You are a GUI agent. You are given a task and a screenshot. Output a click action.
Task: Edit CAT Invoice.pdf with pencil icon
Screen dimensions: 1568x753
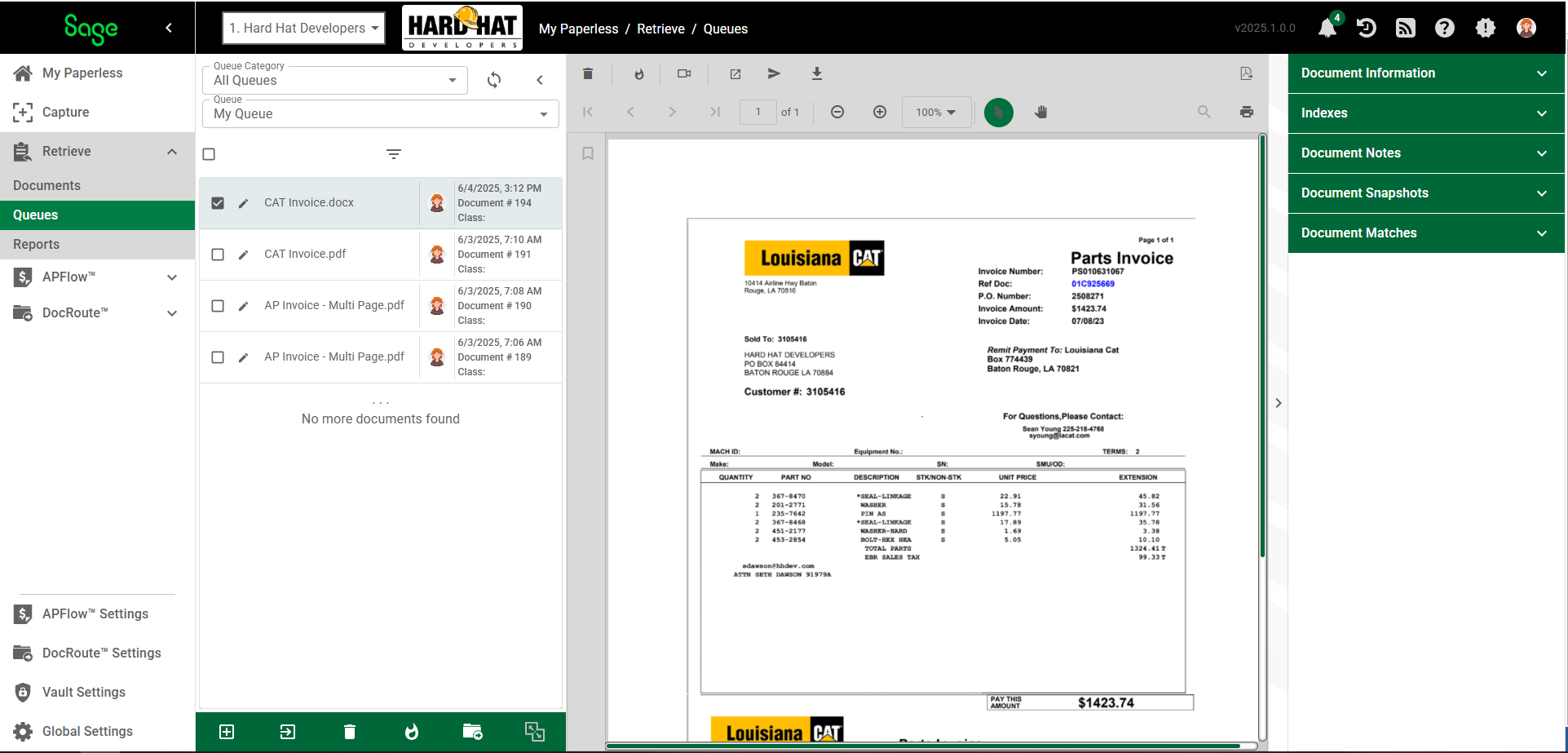(243, 255)
